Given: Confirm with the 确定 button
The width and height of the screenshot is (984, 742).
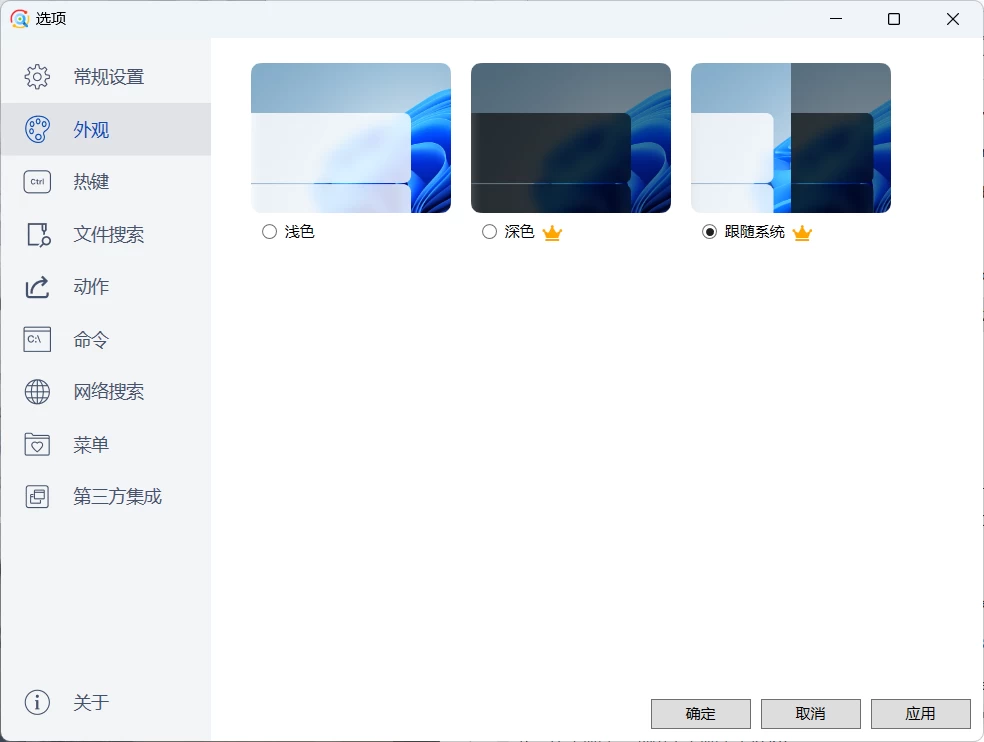Looking at the screenshot, I should click(700, 714).
